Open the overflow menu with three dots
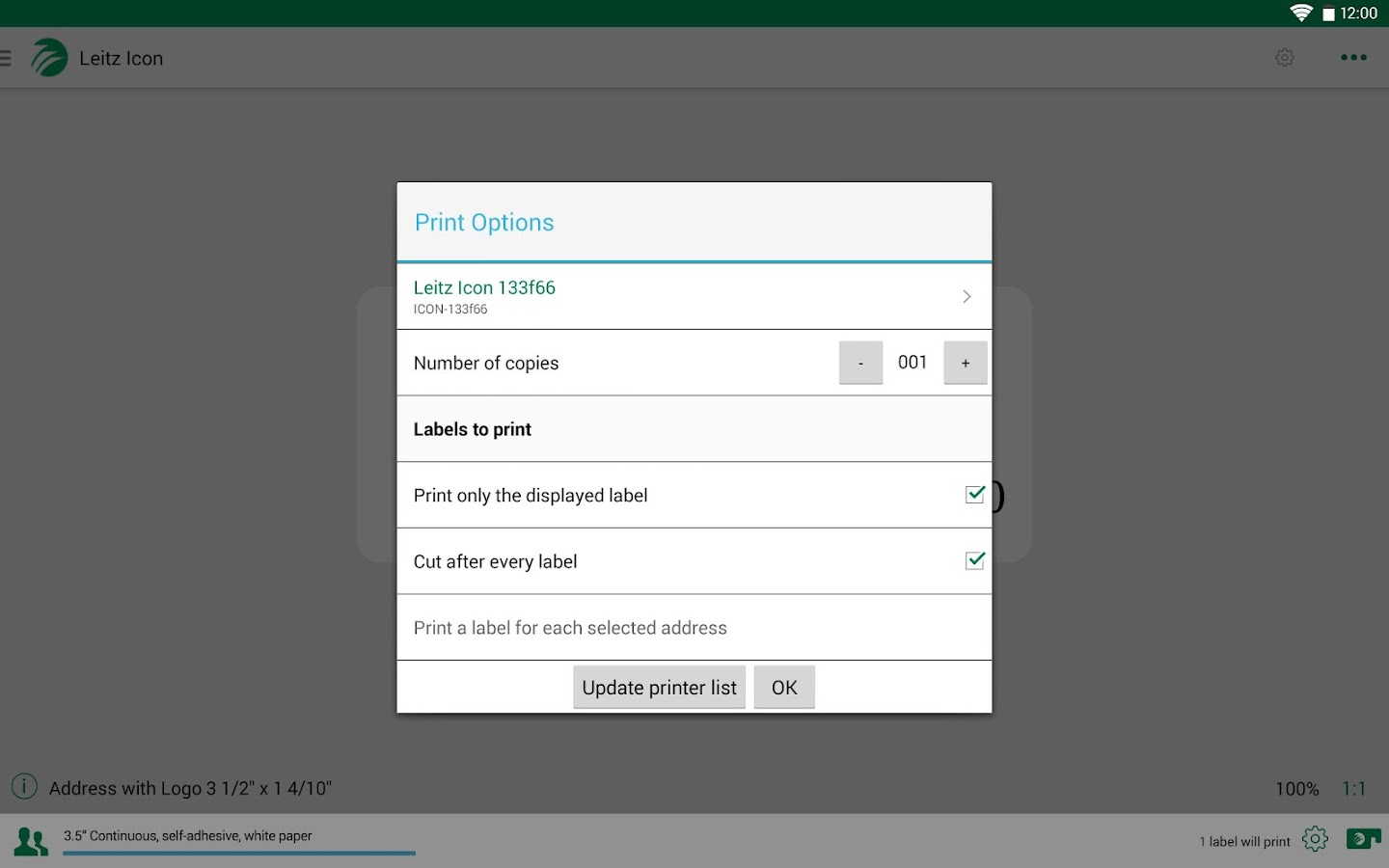The height and width of the screenshot is (868, 1389). (x=1353, y=58)
